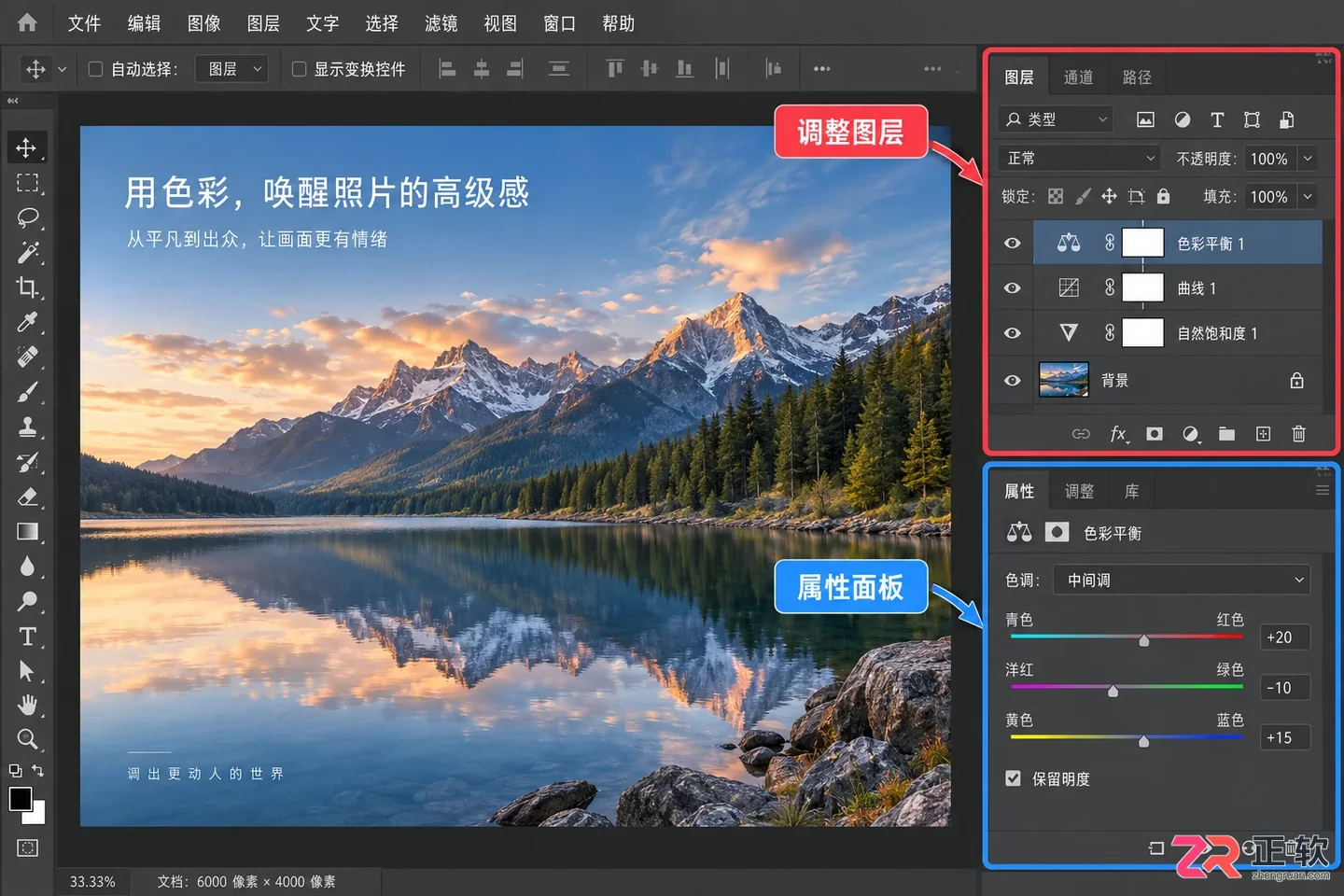Expand the 不透明度 percentage dropdown arrow
Viewport: 1344px width, 896px height.
1308,159
